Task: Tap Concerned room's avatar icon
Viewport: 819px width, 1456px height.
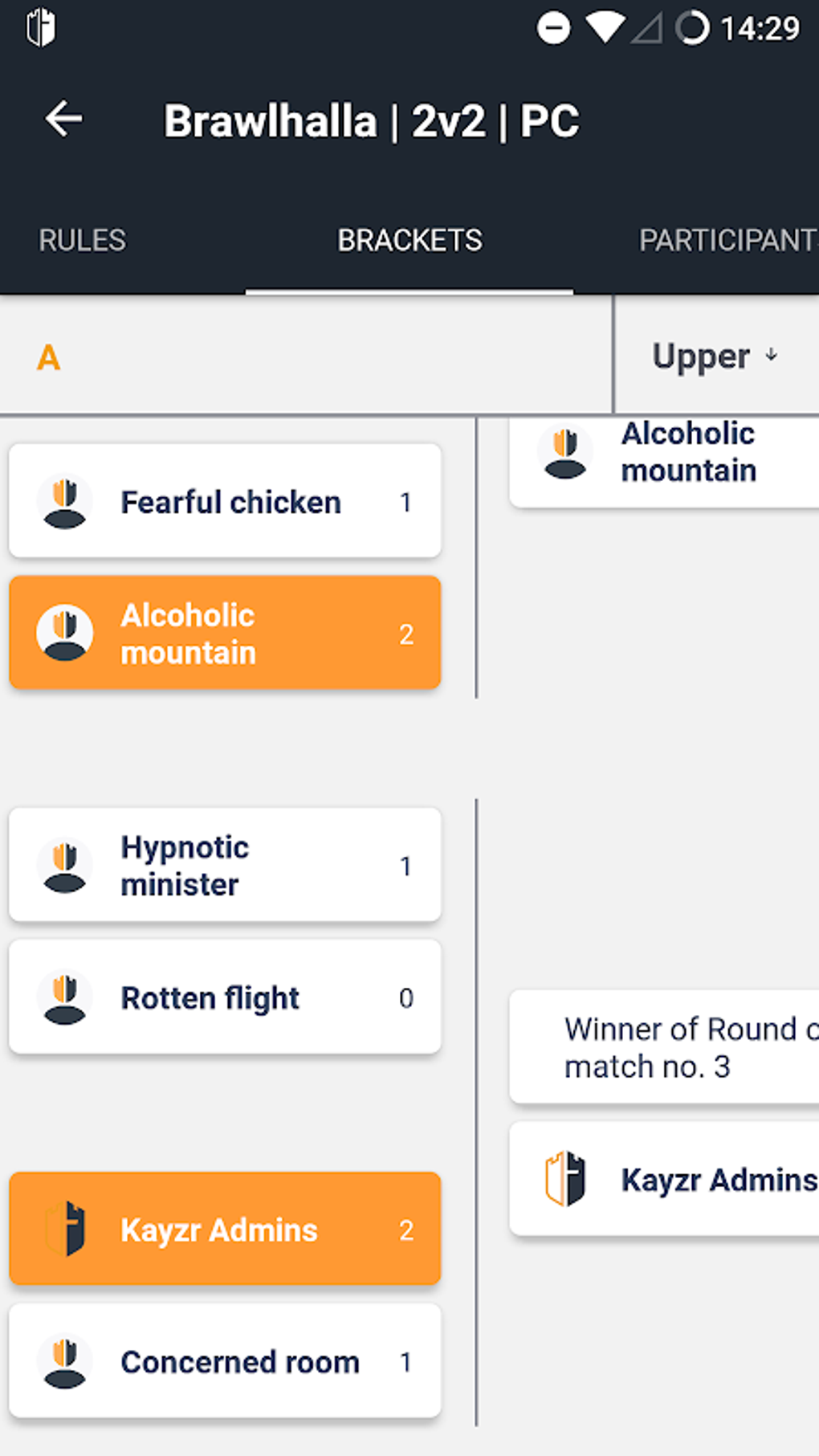Action: tap(64, 1362)
